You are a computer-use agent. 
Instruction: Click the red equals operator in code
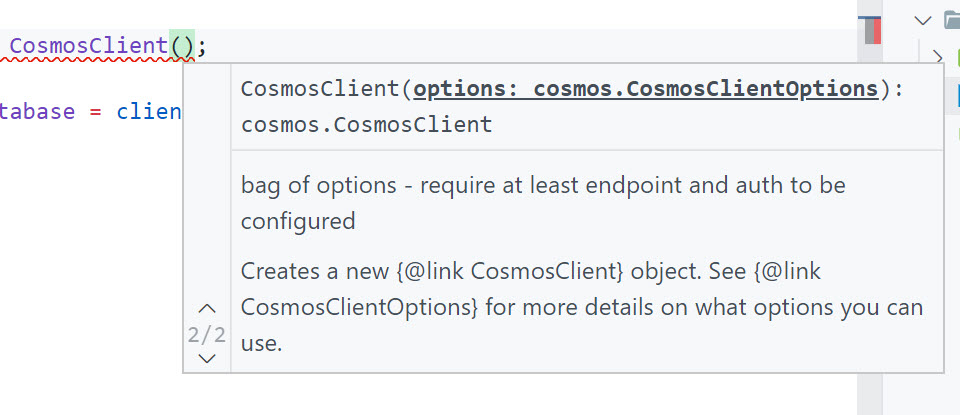click(96, 111)
